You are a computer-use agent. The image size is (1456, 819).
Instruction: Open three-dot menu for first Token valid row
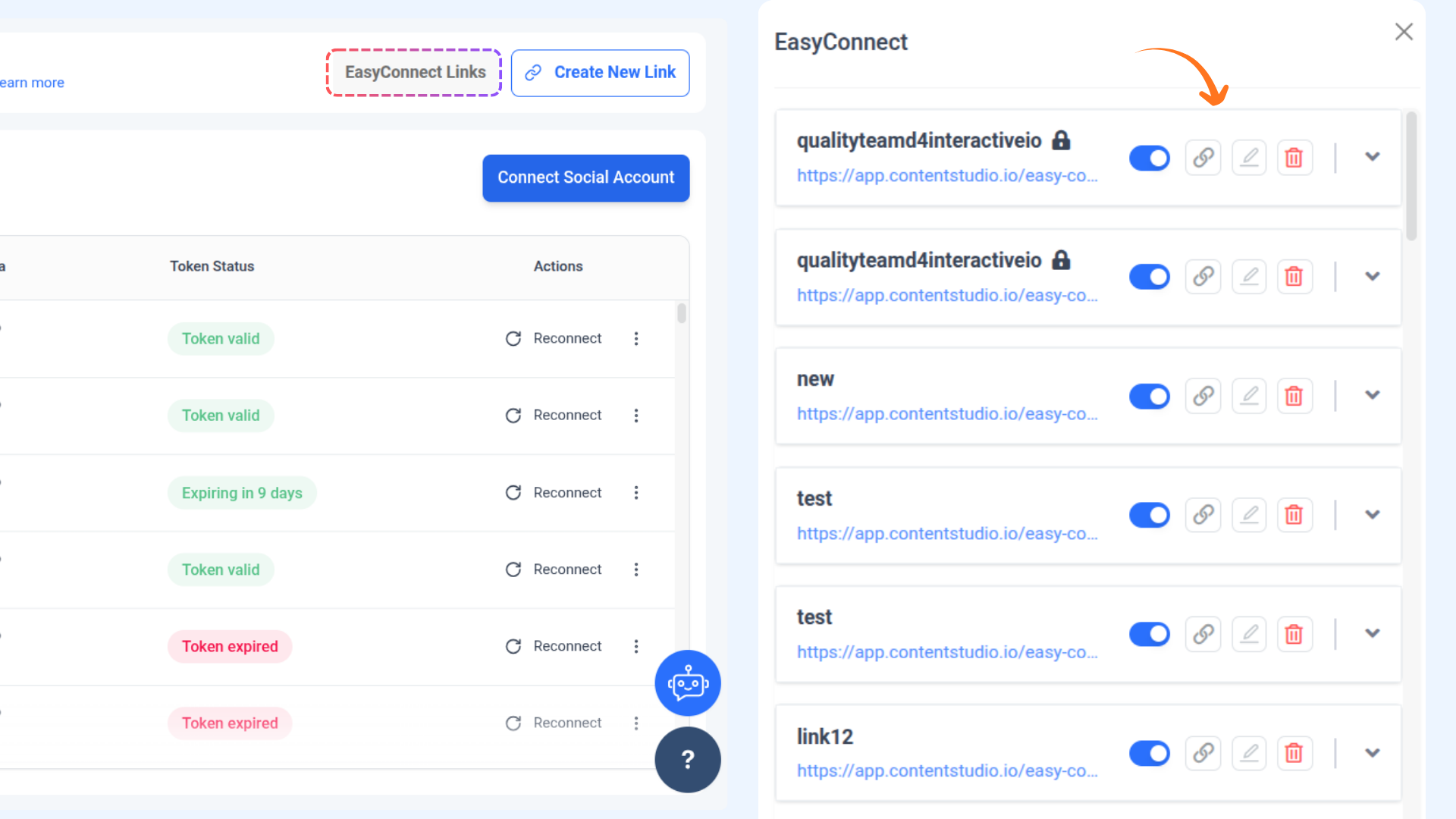click(636, 339)
